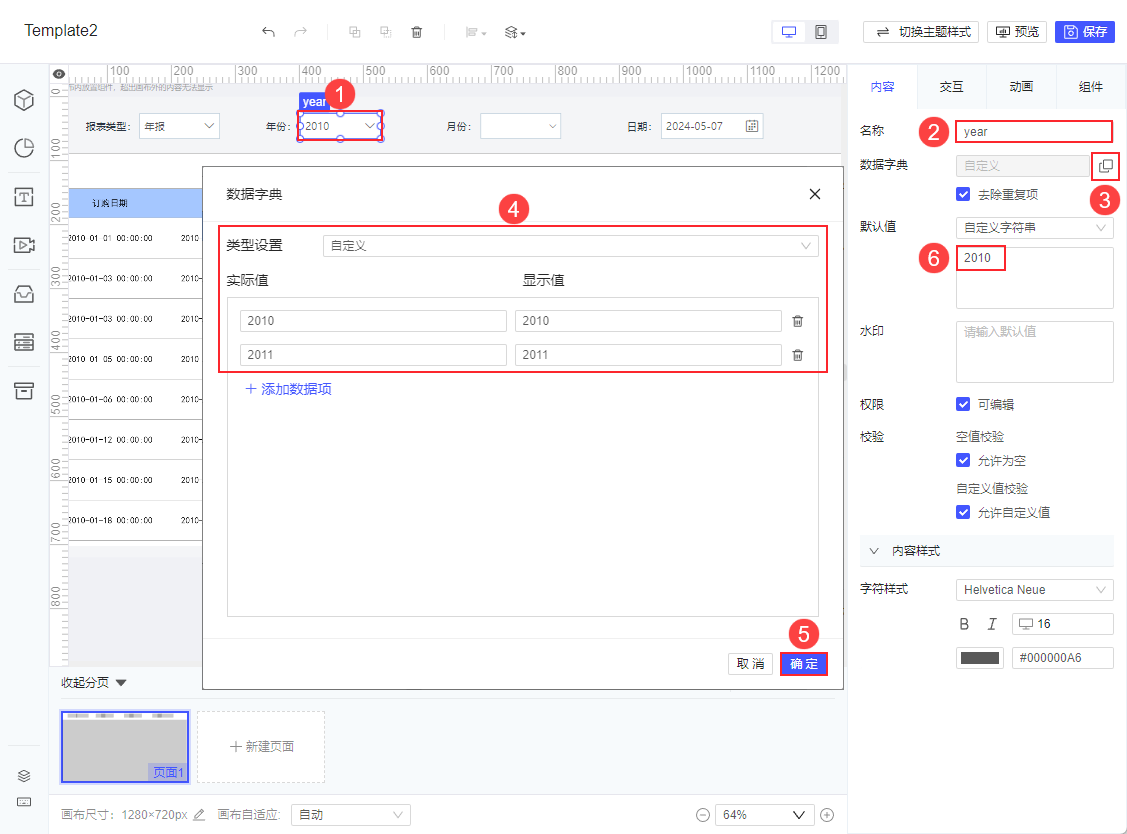The width and height of the screenshot is (1127, 834).
Task: Open the 3D cube component sidebar icon
Action: 24,100
